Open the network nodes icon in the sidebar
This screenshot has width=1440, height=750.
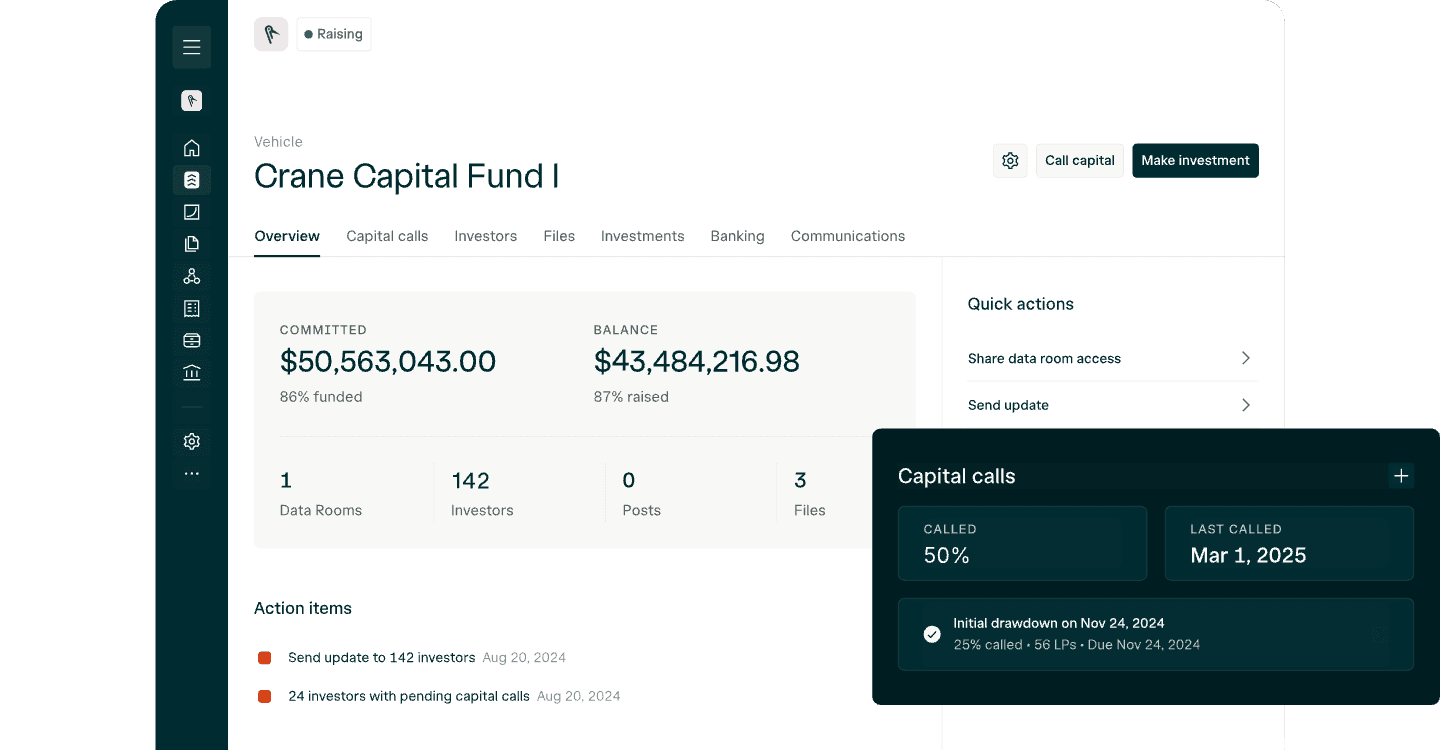(x=192, y=276)
